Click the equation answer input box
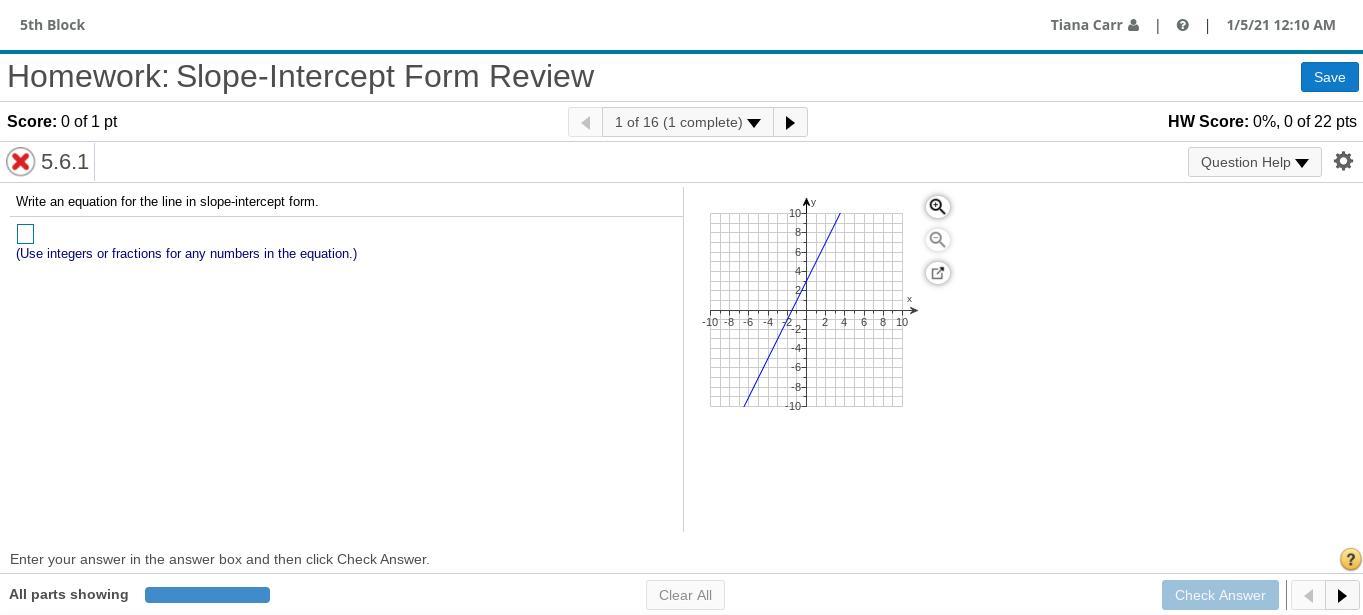Viewport: 1363px width, 615px height. [x=26, y=234]
